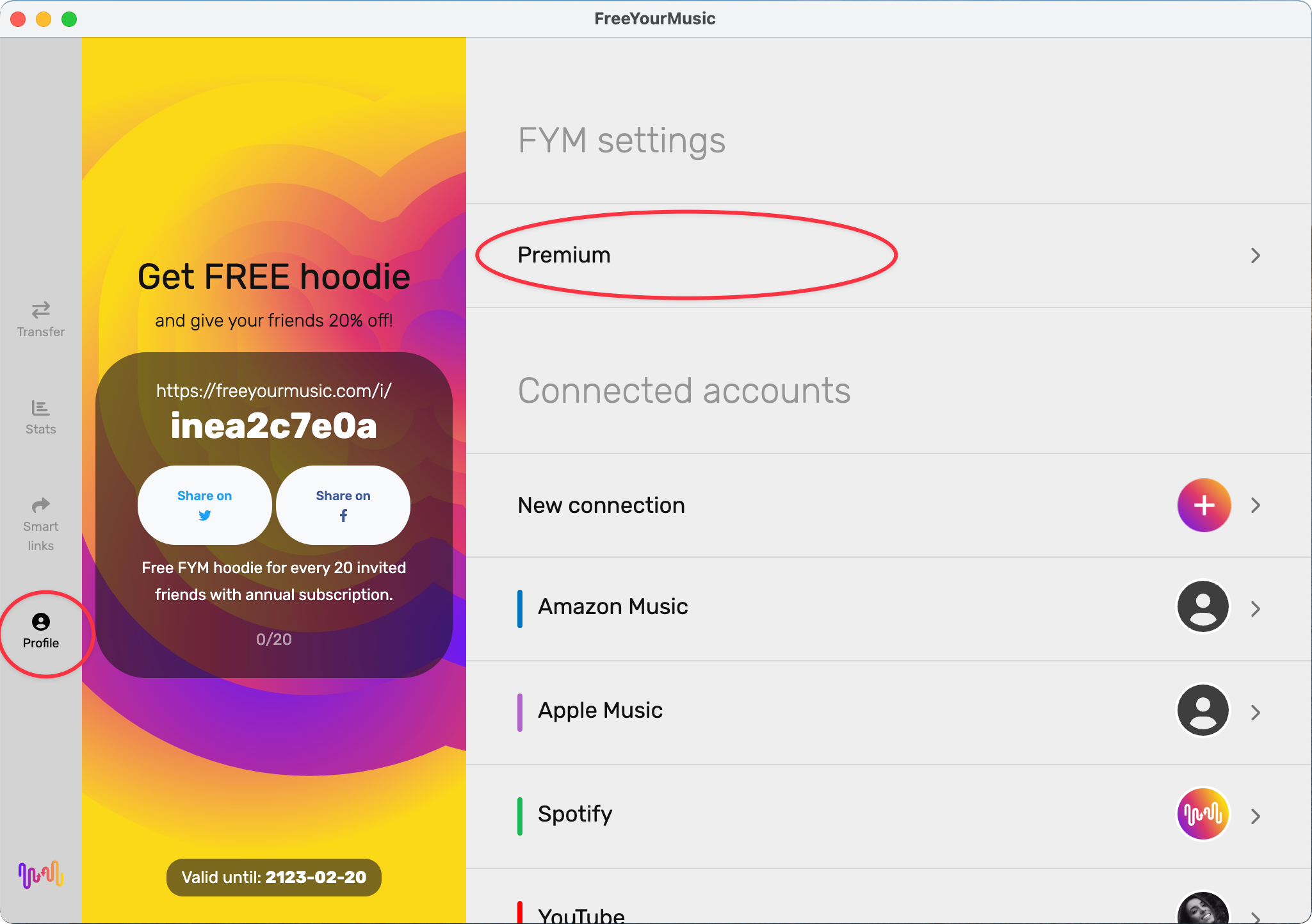This screenshot has height=924, width=1312.
Task: Expand the Amazon Music chevron
Action: pos(1256,608)
